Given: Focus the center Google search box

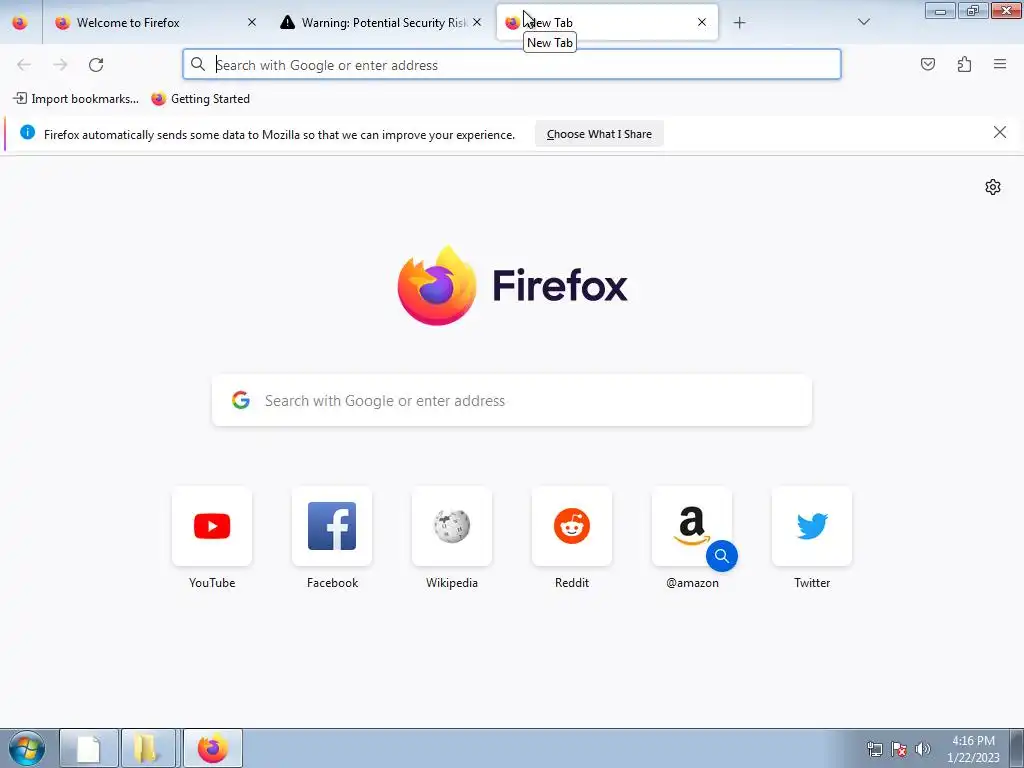Looking at the screenshot, I should (x=511, y=400).
